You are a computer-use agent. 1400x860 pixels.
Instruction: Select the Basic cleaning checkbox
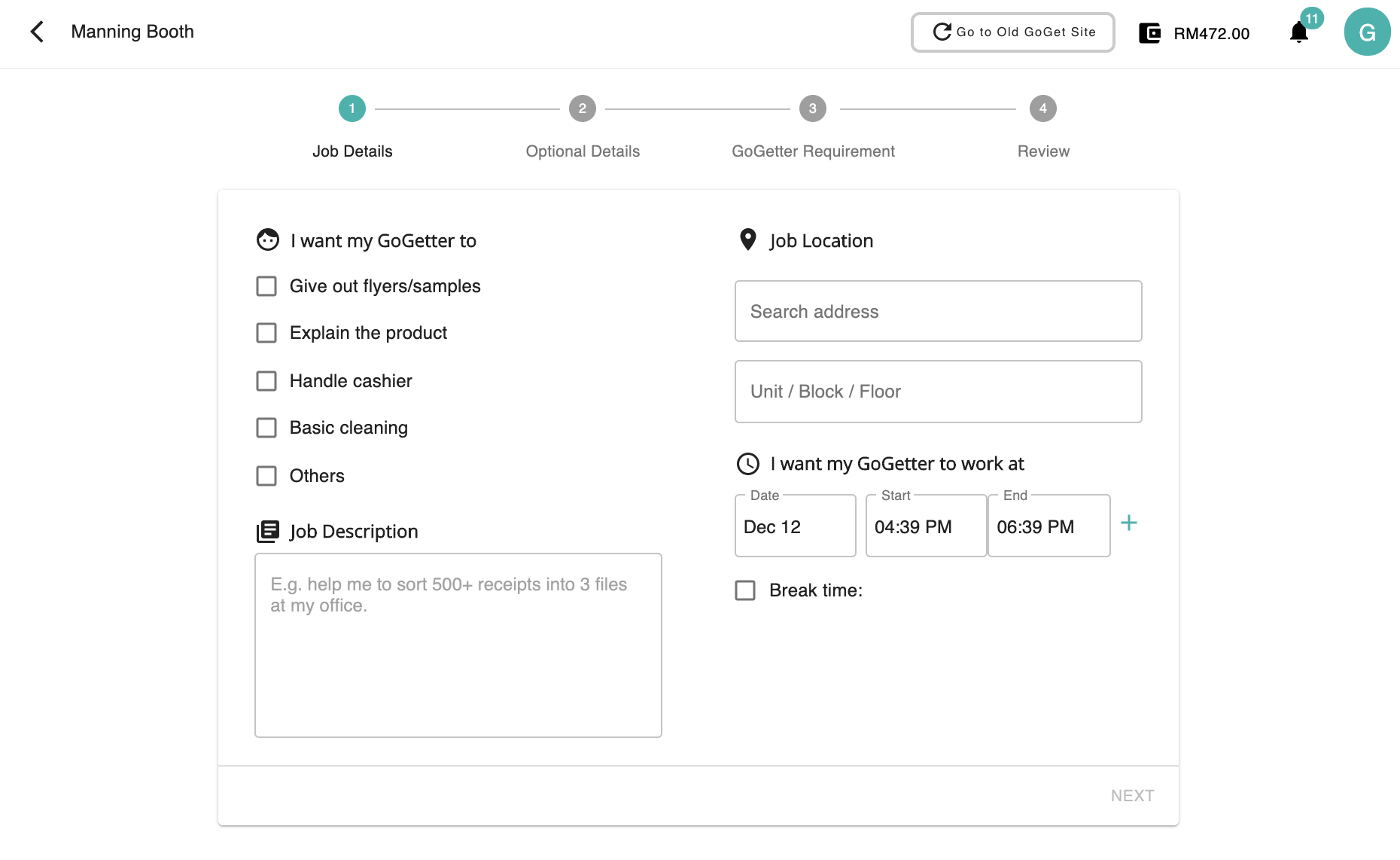[266, 428]
